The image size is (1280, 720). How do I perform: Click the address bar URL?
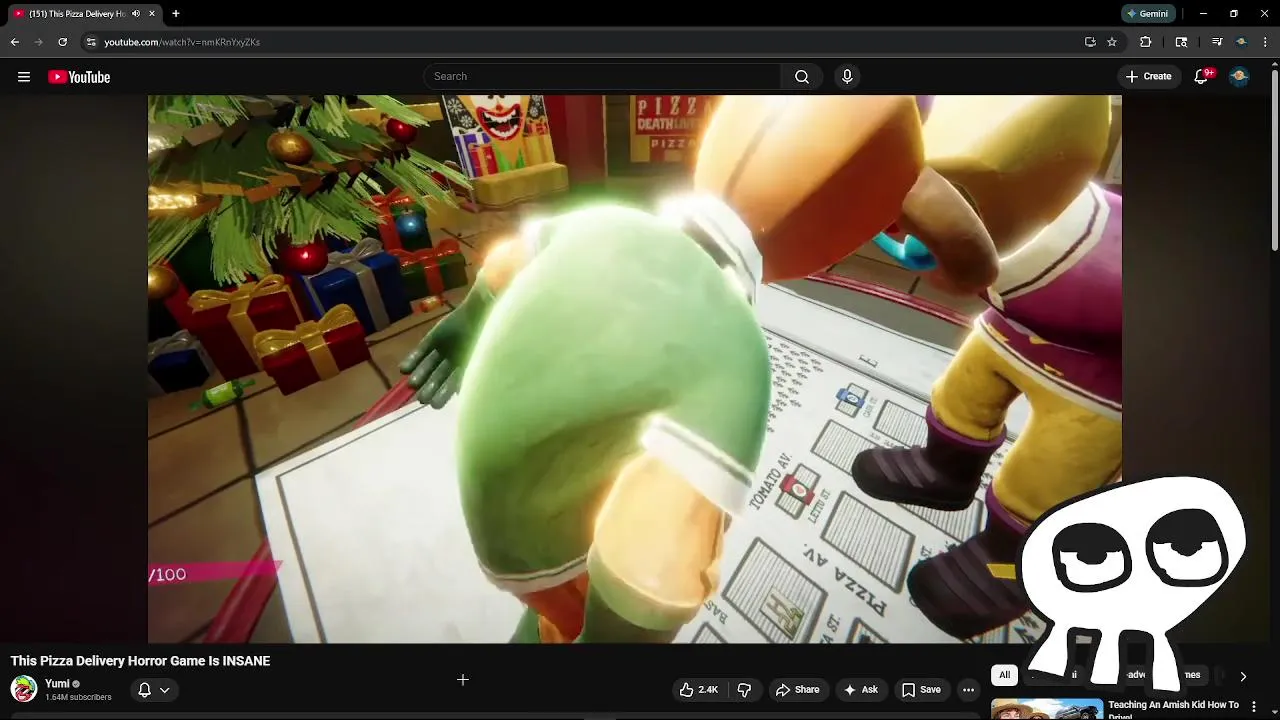pyautogui.click(x=182, y=42)
